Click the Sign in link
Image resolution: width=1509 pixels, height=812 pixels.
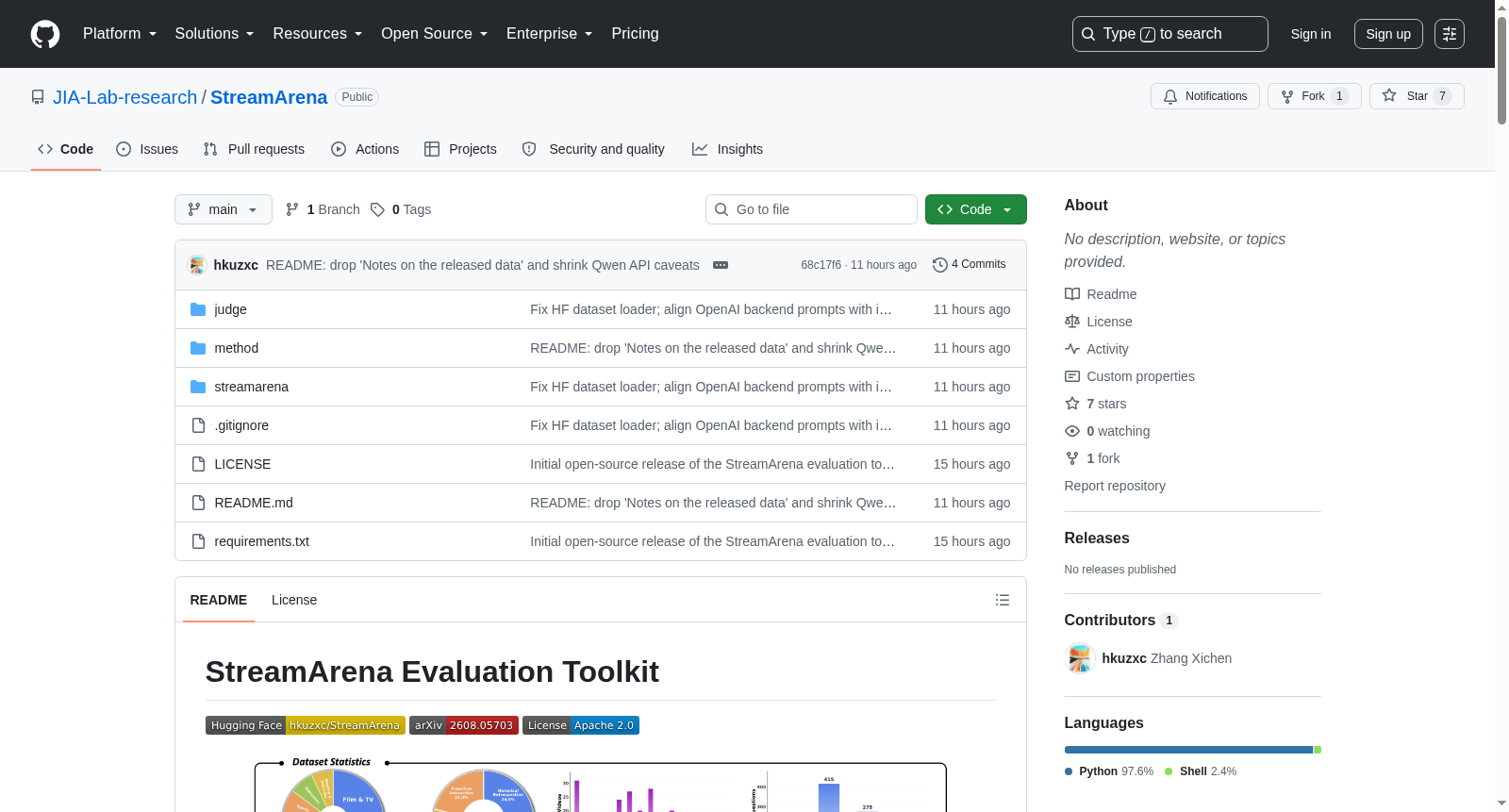[x=1311, y=34]
